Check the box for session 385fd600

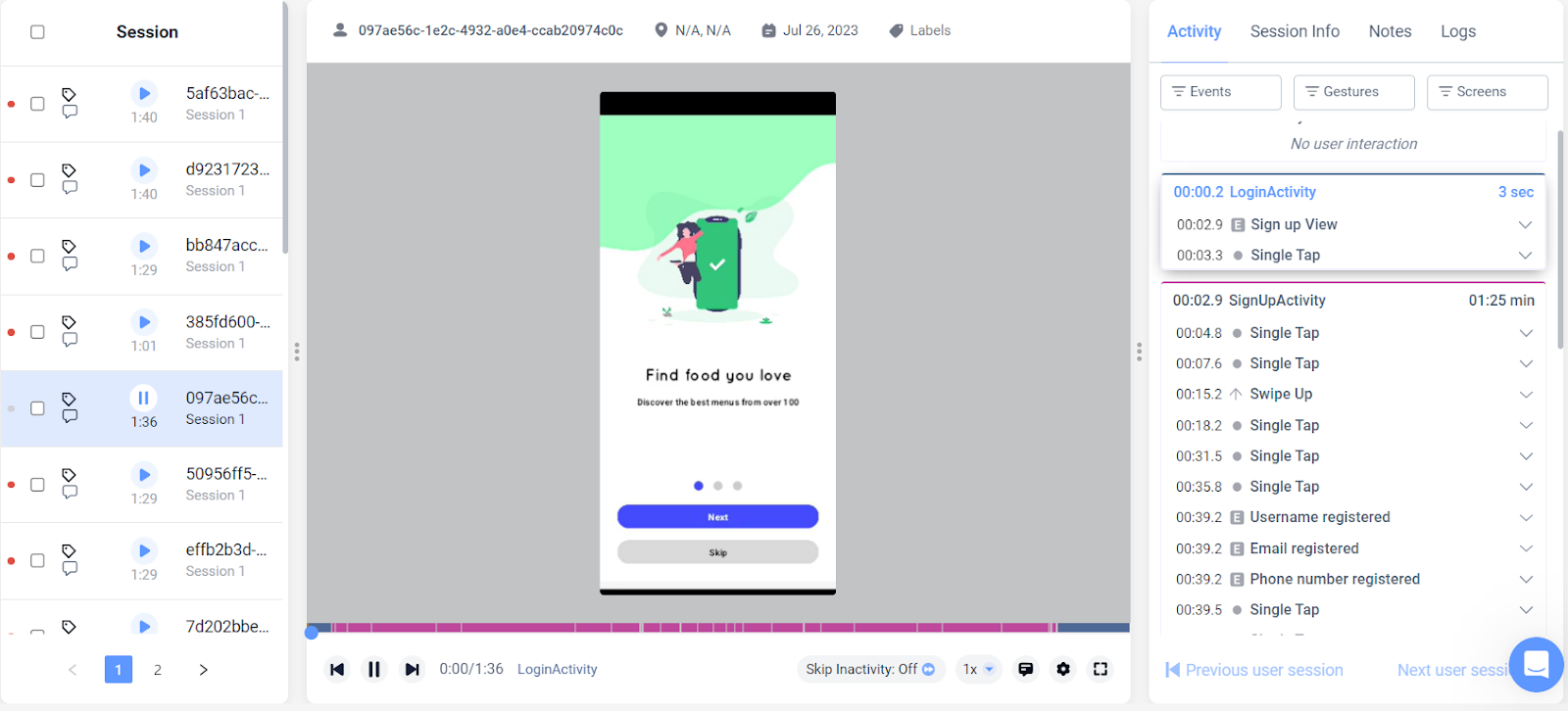37,332
